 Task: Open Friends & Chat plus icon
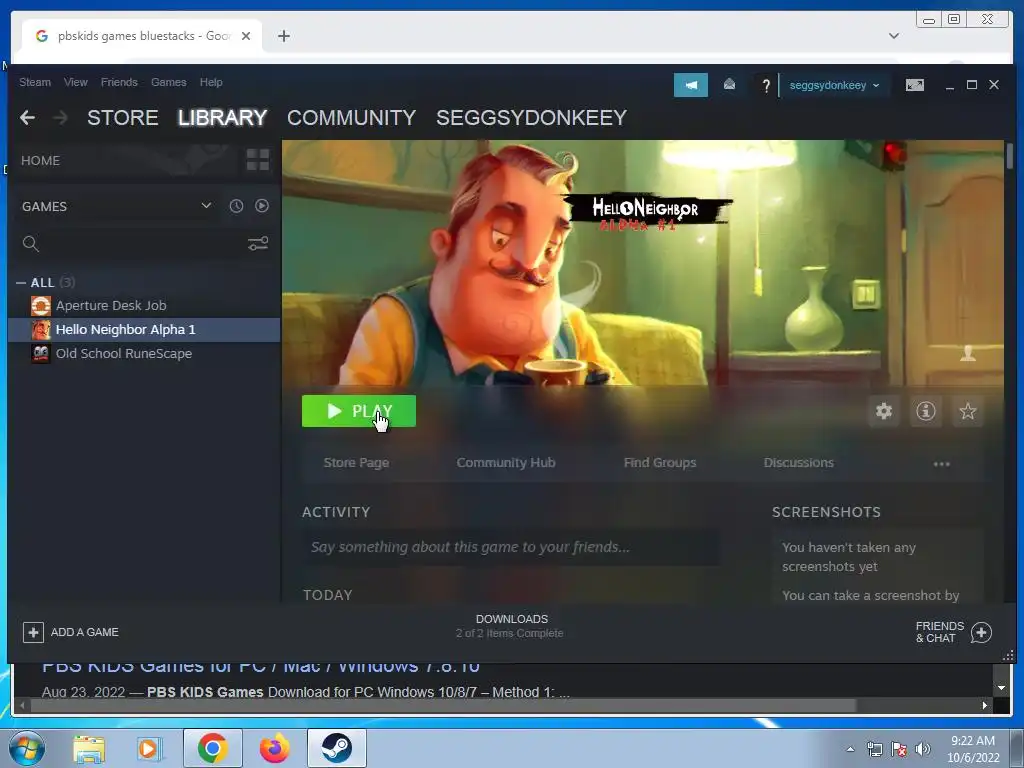[x=981, y=632]
